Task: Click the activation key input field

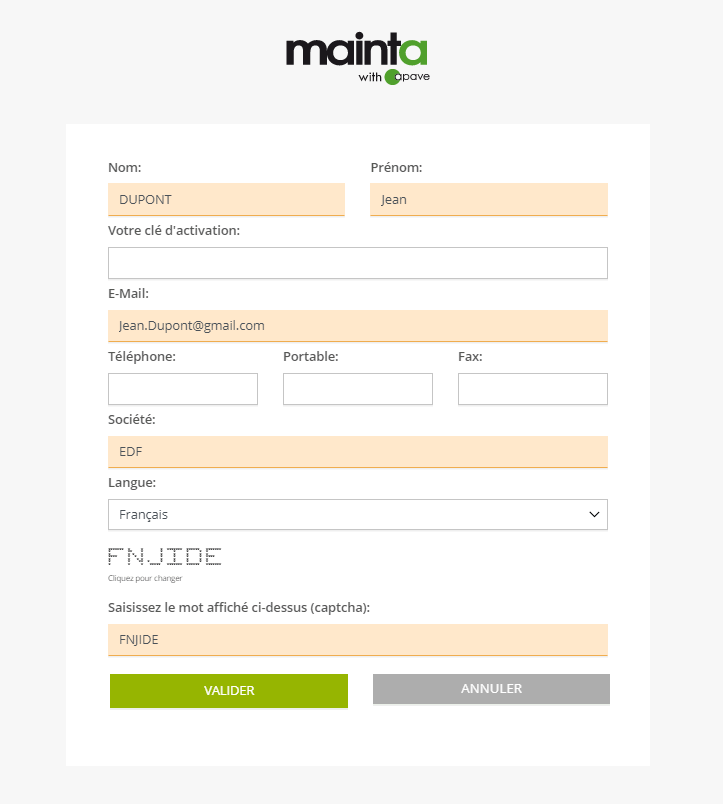Action: click(357, 263)
